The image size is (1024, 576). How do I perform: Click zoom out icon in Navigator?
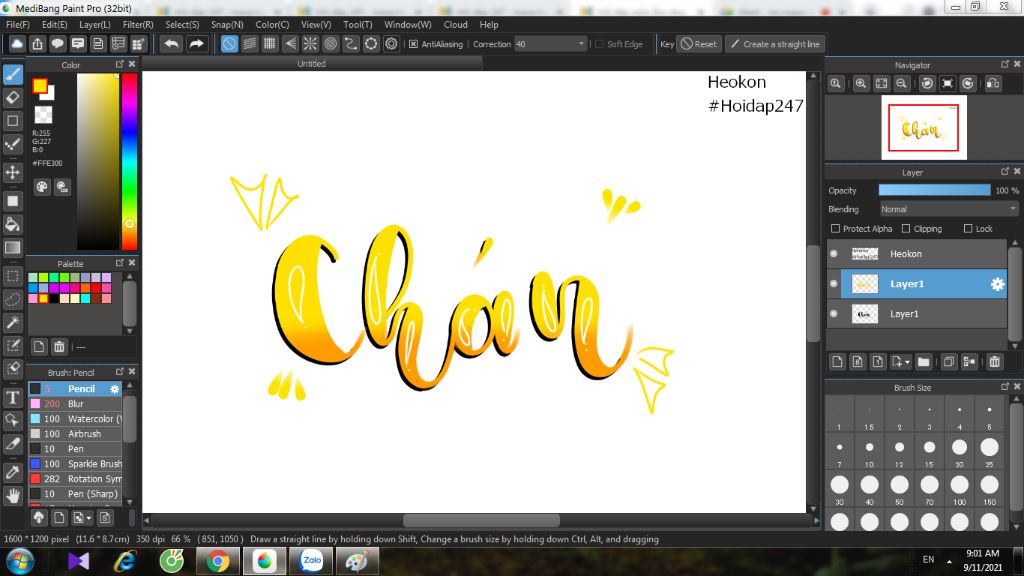pos(902,84)
